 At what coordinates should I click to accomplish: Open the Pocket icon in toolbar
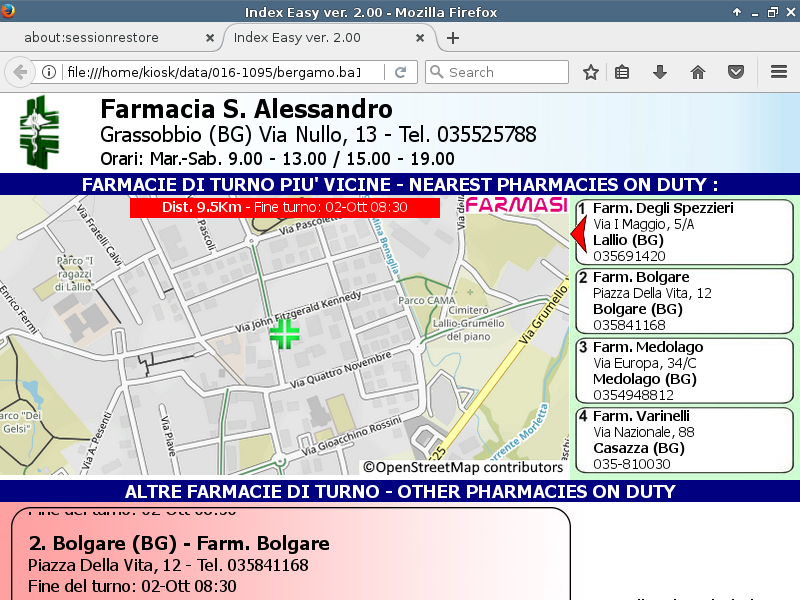click(x=736, y=72)
